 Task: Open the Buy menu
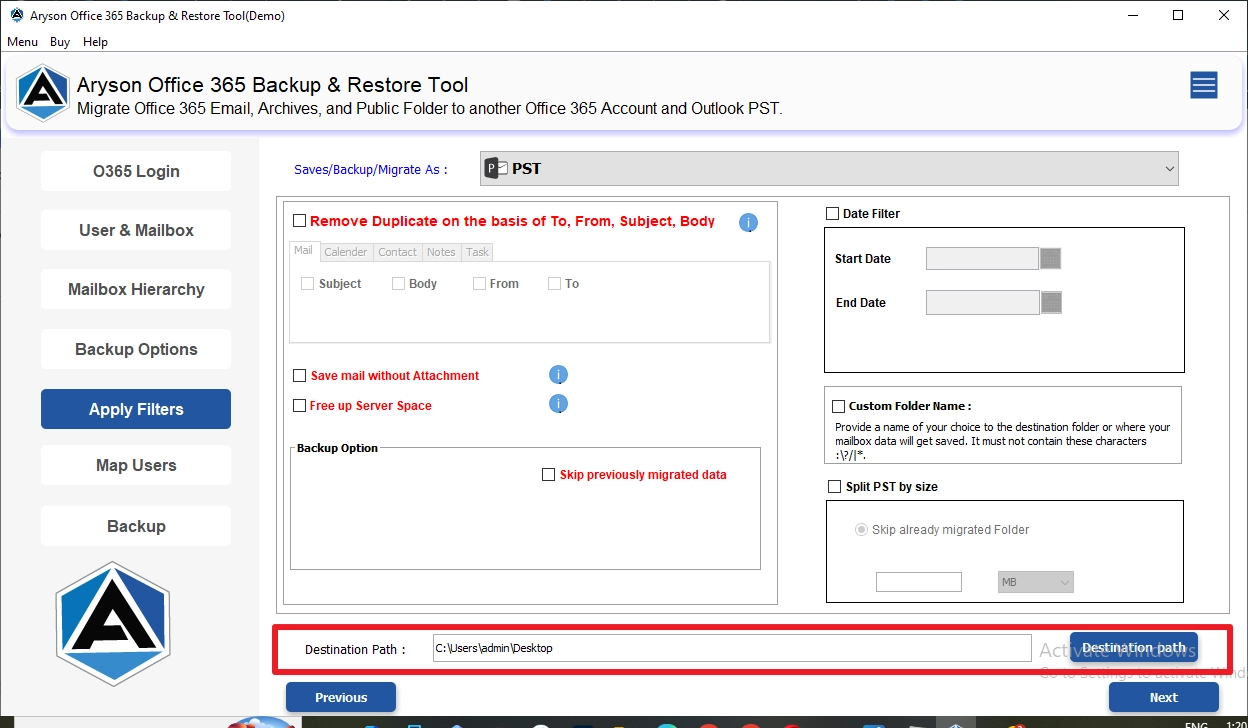(x=60, y=42)
